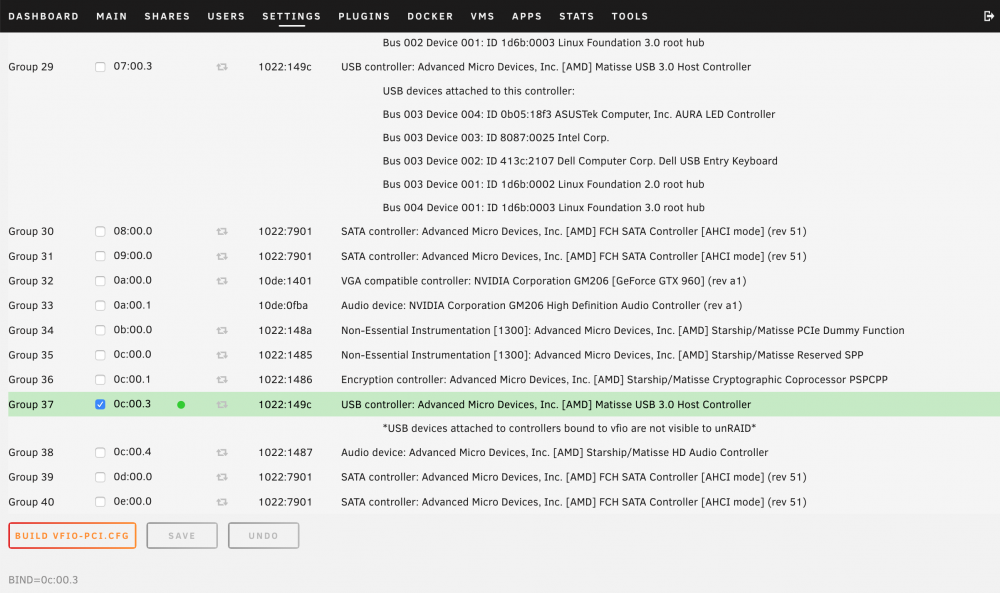Click green status dot in Group 37

coord(181,405)
